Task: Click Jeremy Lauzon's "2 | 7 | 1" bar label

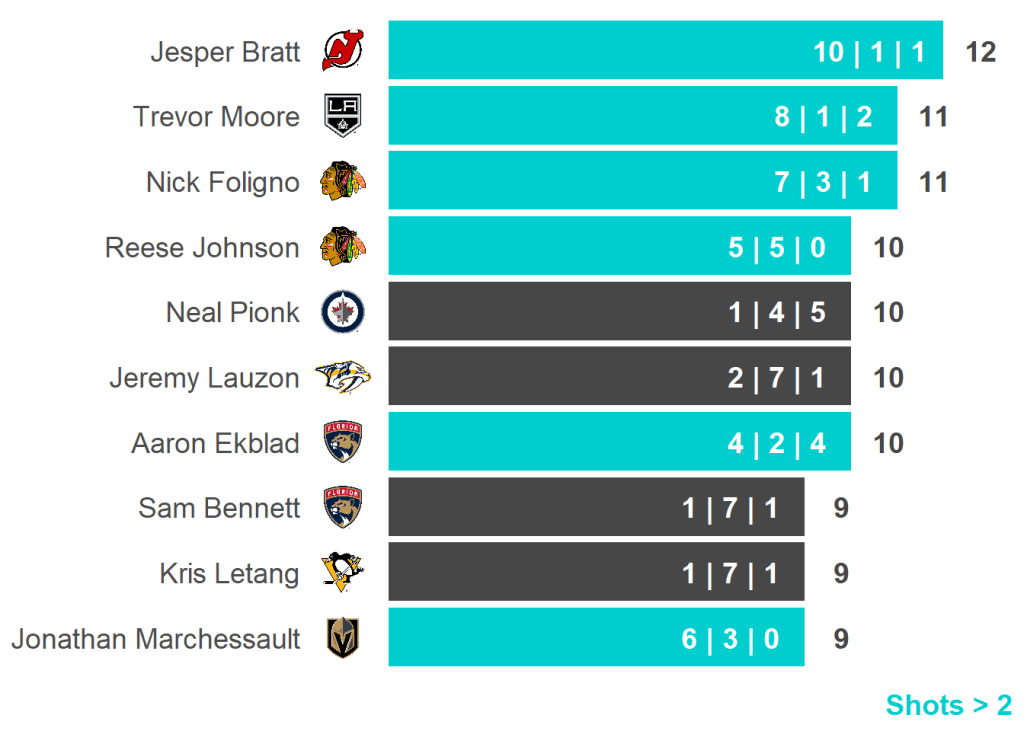Action: tap(775, 378)
